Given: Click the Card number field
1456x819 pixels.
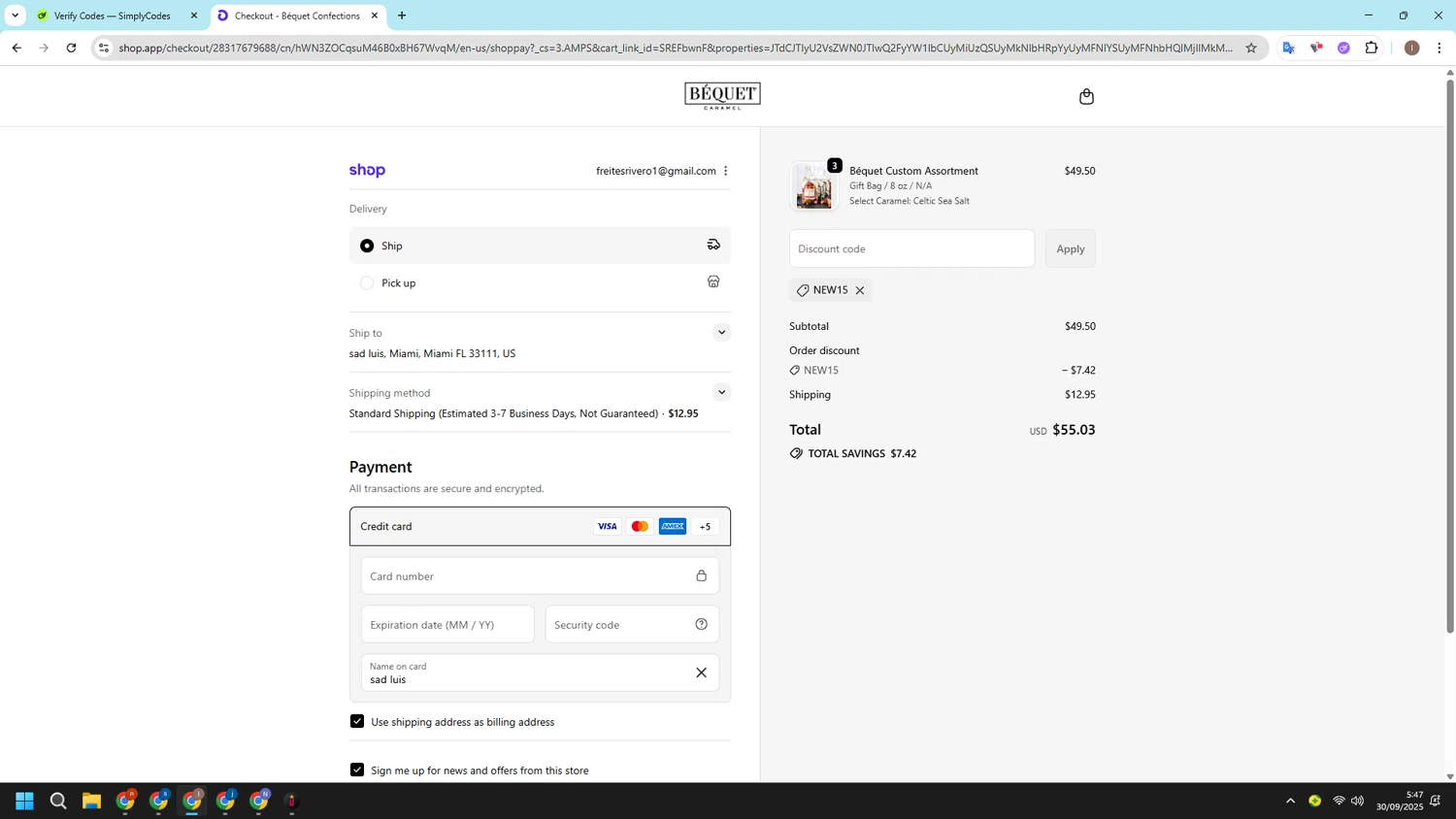Looking at the screenshot, I should (x=540, y=575).
